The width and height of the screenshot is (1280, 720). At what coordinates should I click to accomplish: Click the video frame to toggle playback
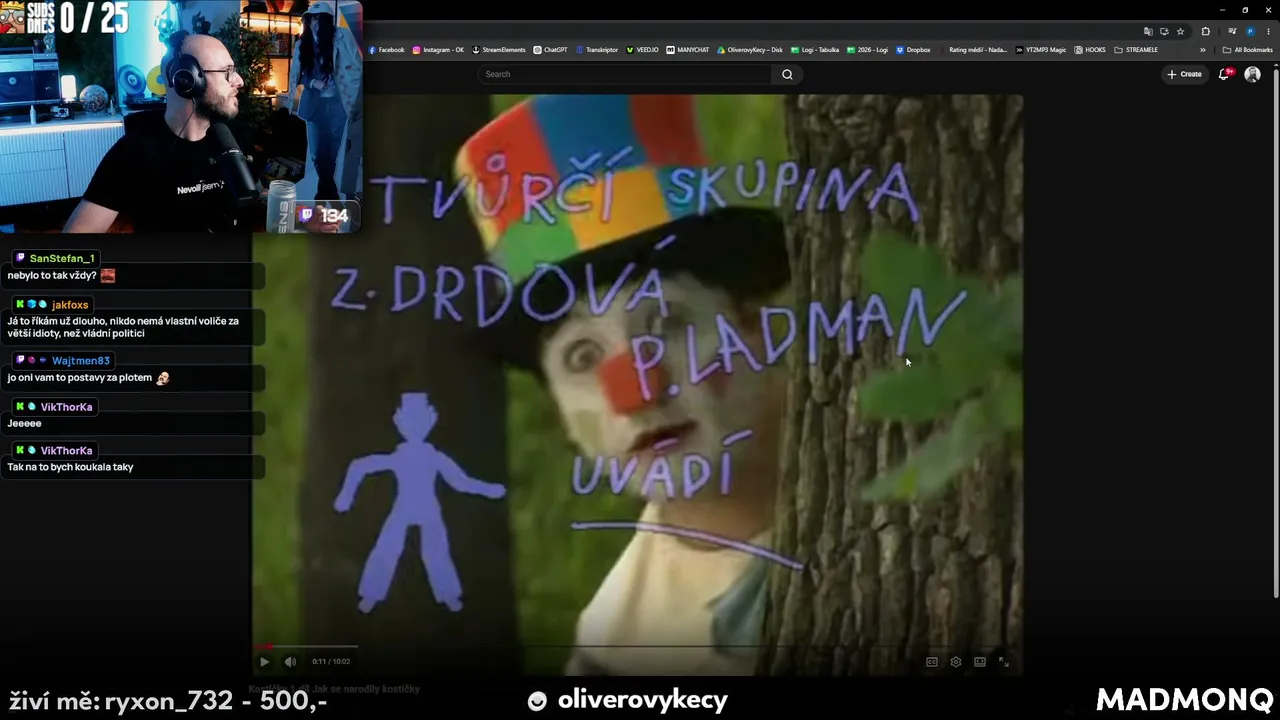pos(637,385)
